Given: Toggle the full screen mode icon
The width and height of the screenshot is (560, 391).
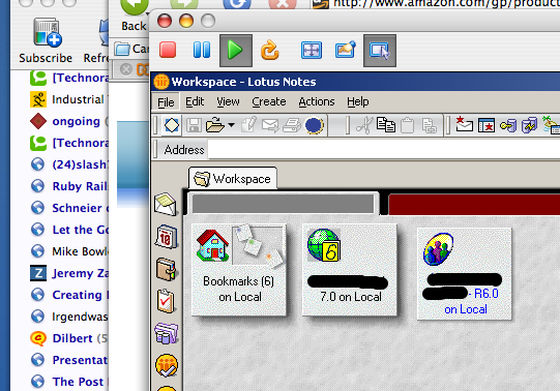Looking at the screenshot, I should click(x=311, y=50).
